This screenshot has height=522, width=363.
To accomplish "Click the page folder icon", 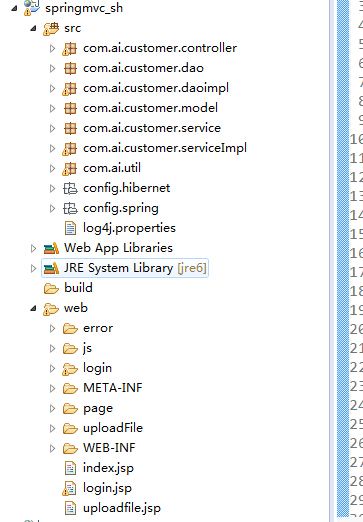I will (x=70, y=408).
